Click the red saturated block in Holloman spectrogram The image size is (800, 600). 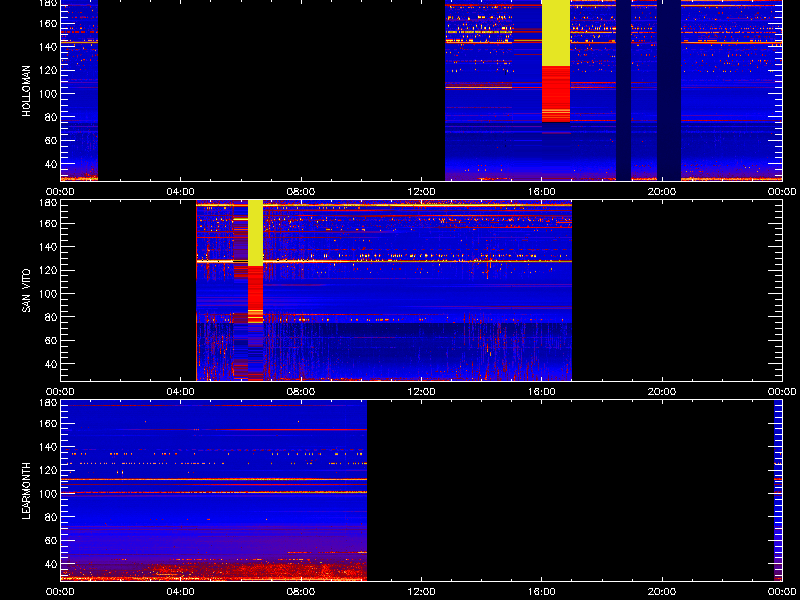[x=556, y=94]
